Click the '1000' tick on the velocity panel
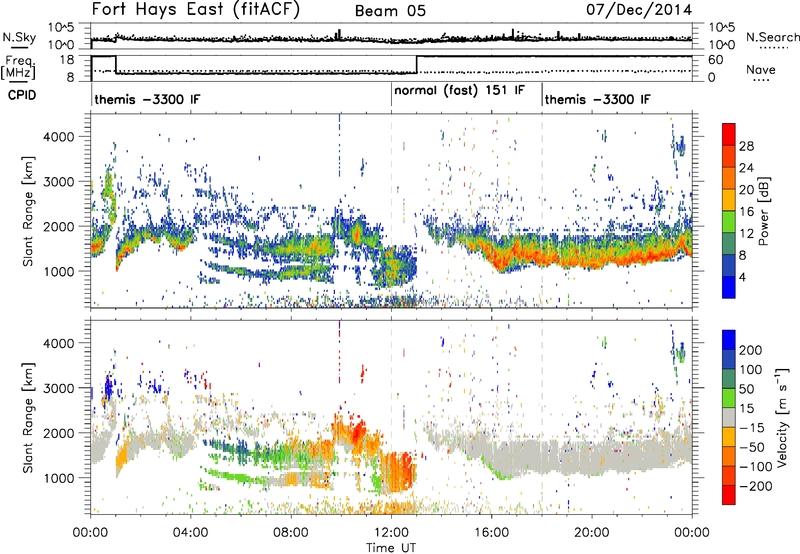This screenshot has width=800, height=554. click(x=59, y=478)
